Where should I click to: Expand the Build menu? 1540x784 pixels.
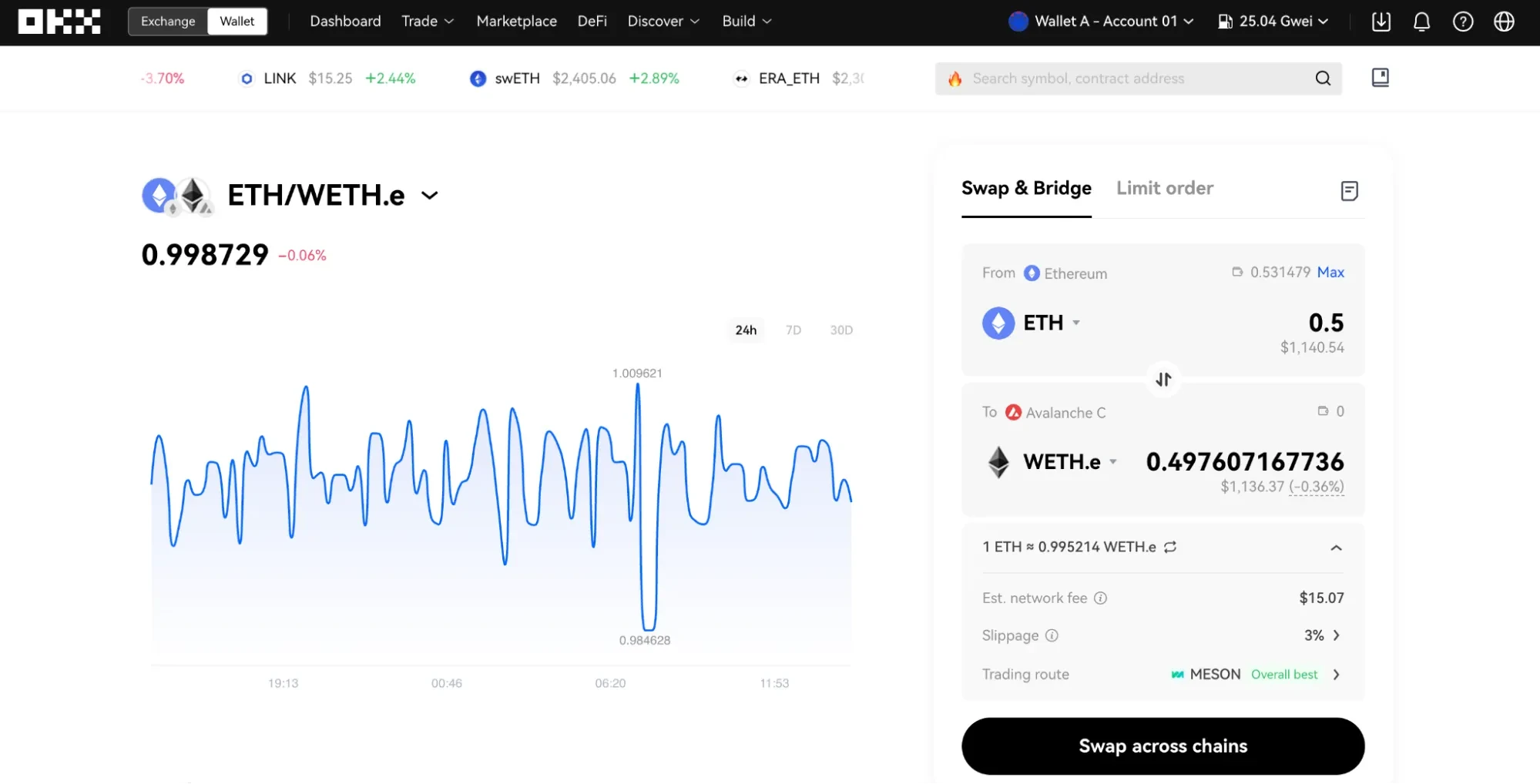click(747, 22)
